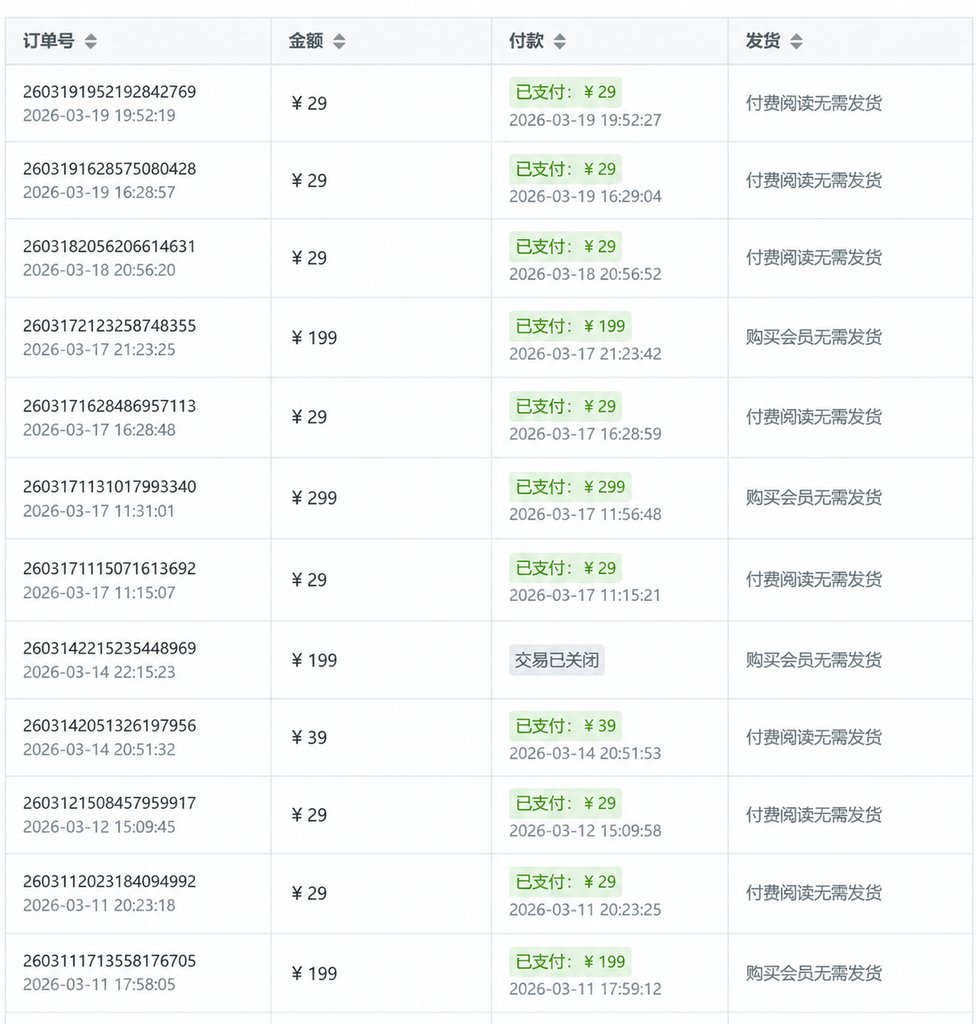The image size is (976, 1024).
Task: Click order time 2026-03-17 11:31:01
Action: [99, 511]
